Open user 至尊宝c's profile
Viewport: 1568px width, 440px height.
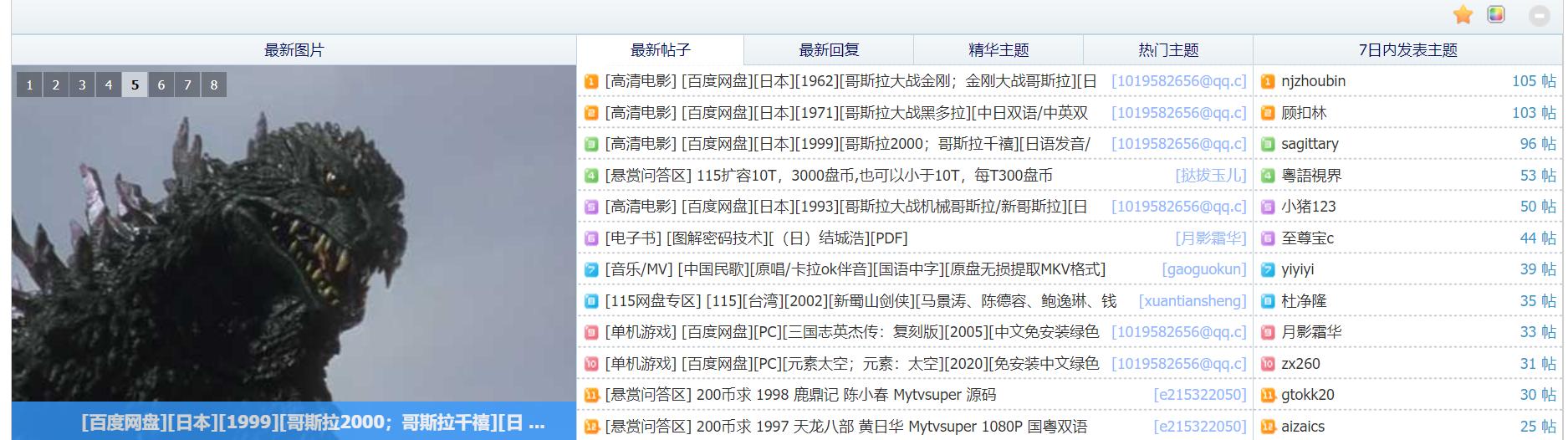pos(1307,238)
